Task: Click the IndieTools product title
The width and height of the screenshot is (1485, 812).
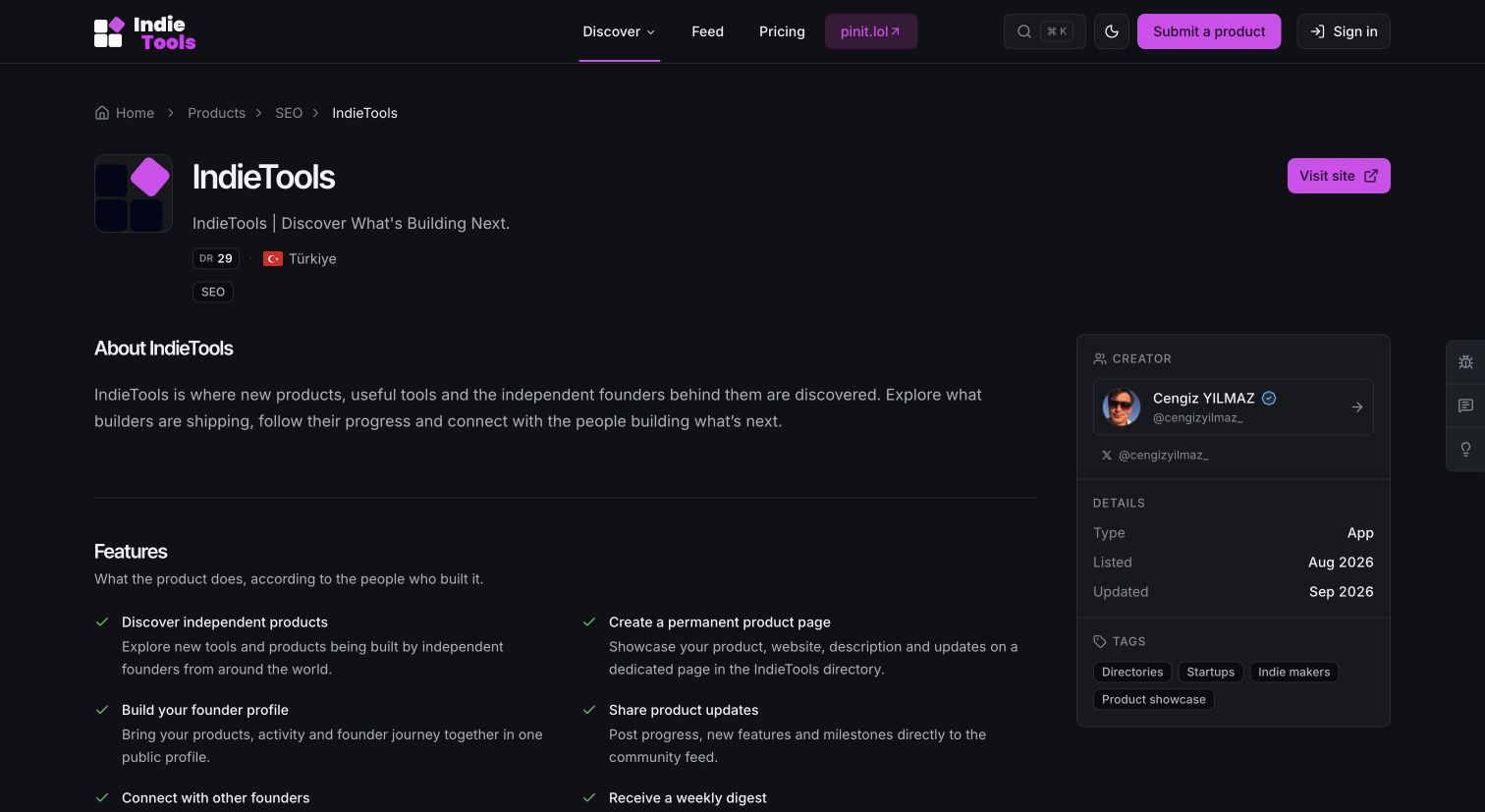Action: 263,177
